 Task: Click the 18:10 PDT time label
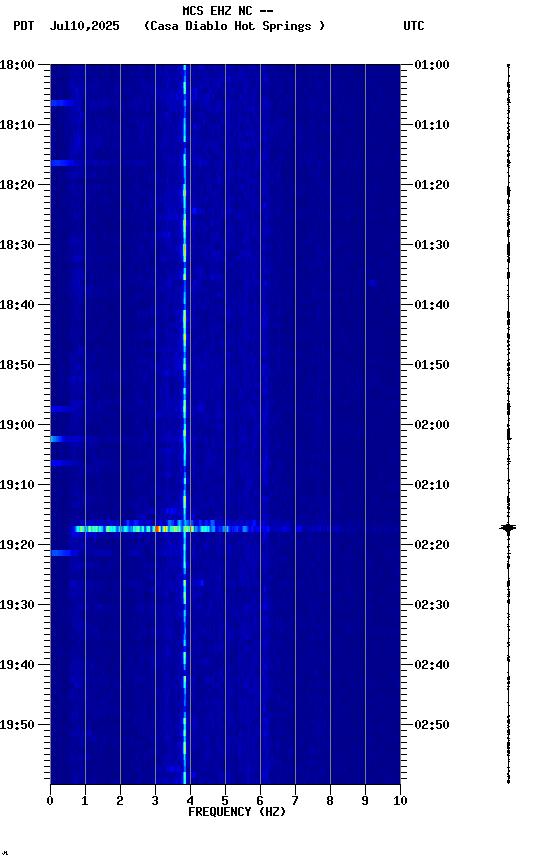pyautogui.click(x=17, y=125)
